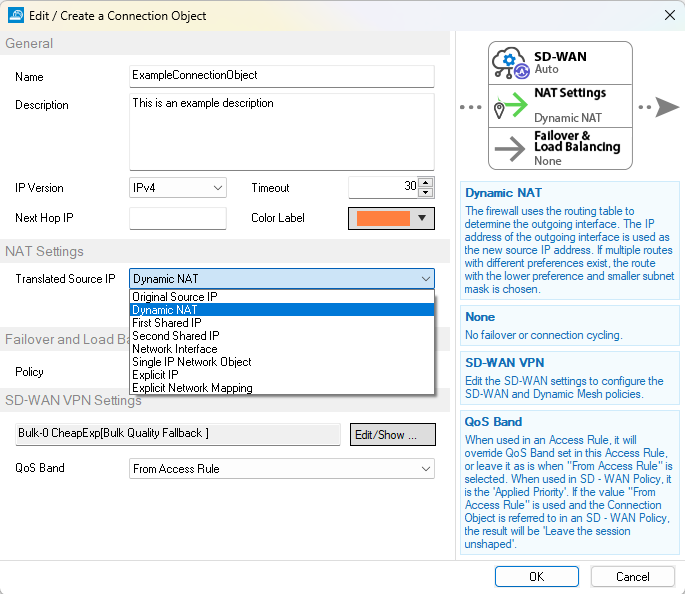Click the orange Color Label swatch
The width and height of the screenshot is (685, 594).
tap(383, 218)
